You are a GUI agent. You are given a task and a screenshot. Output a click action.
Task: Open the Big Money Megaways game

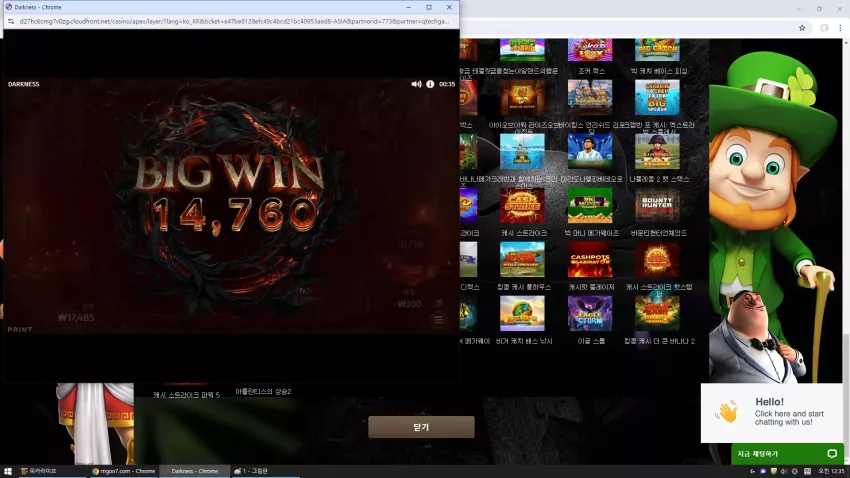590,206
